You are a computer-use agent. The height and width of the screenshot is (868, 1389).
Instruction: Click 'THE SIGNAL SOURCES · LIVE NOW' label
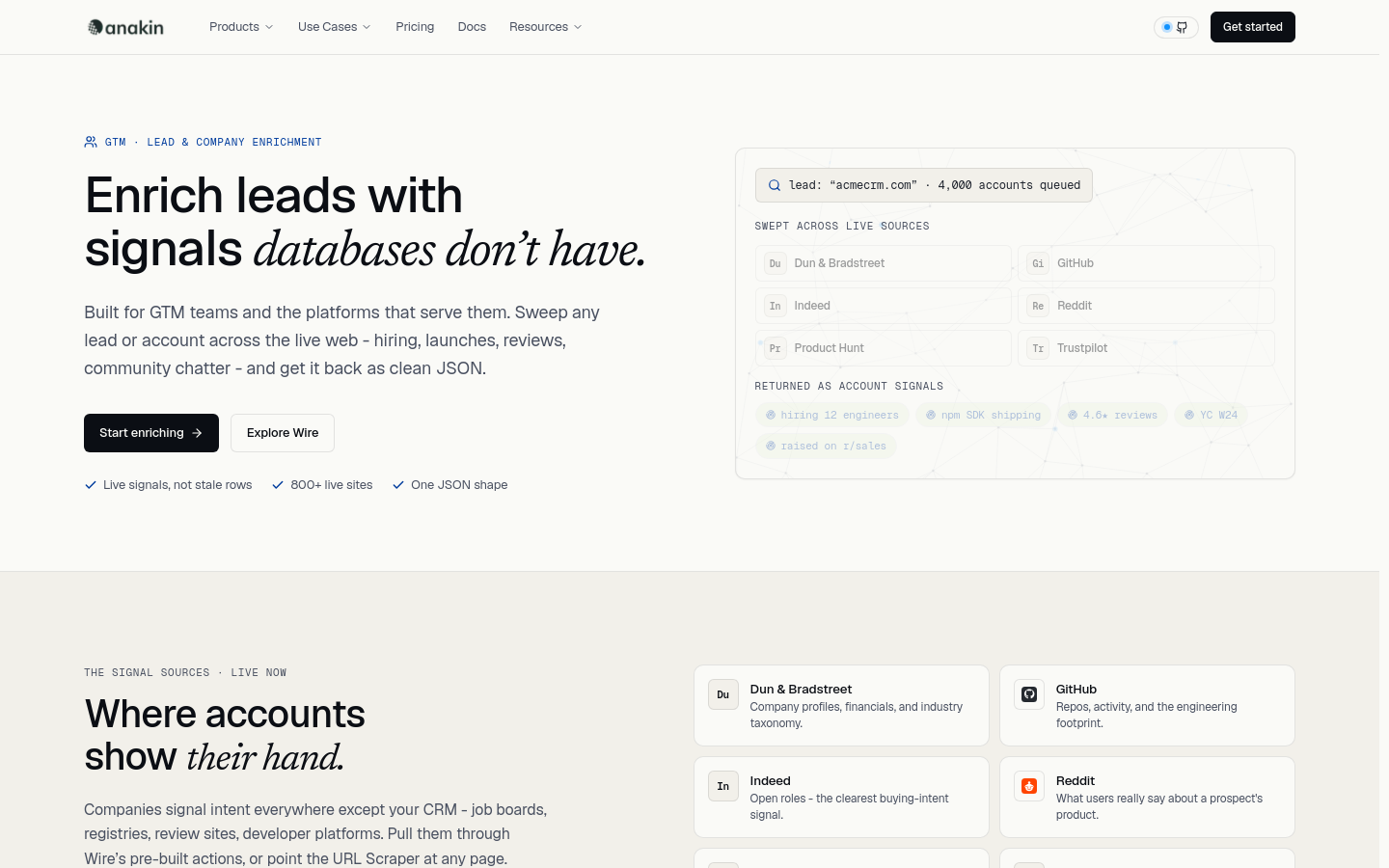pos(185,672)
